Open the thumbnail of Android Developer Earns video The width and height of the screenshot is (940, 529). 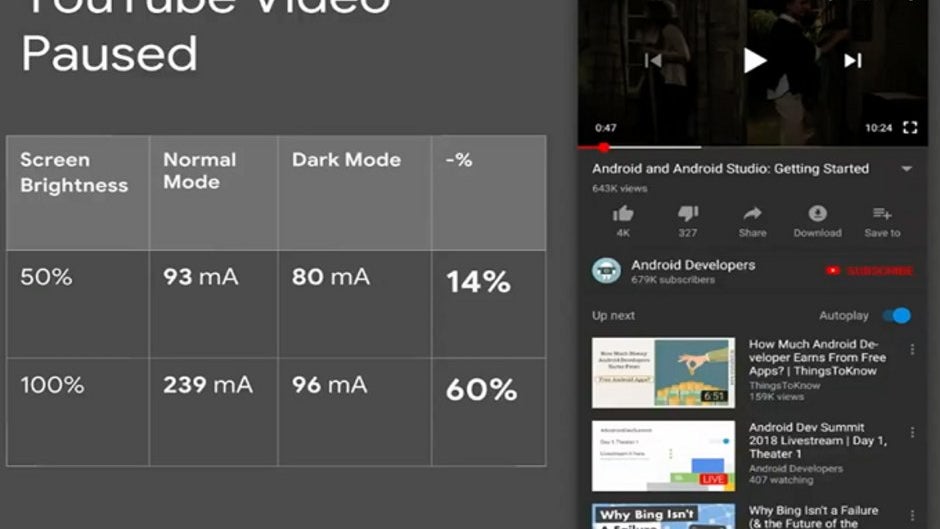pos(663,372)
